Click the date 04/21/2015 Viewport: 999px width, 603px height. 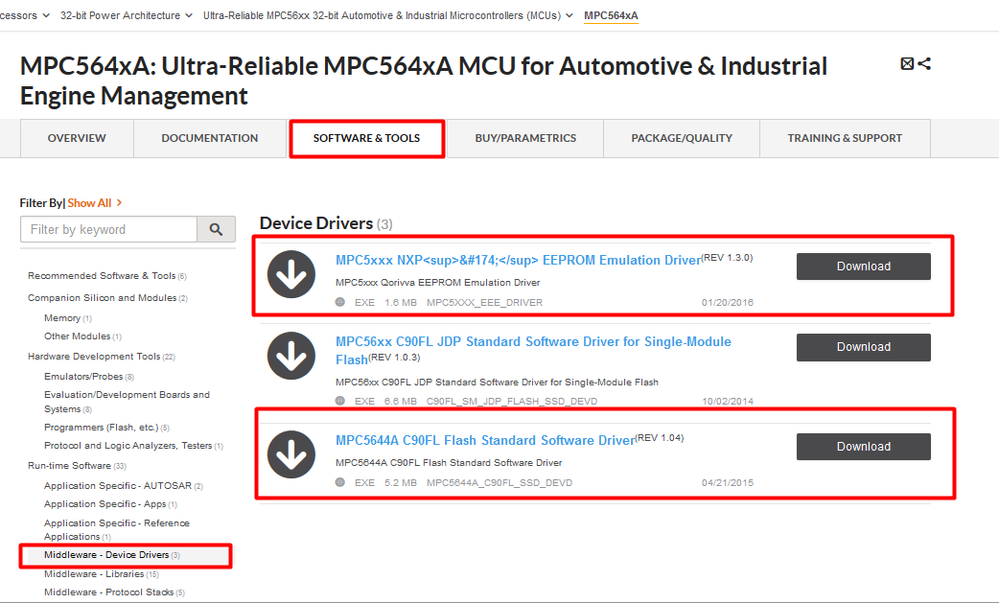pyautogui.click(x=728, y=483)
